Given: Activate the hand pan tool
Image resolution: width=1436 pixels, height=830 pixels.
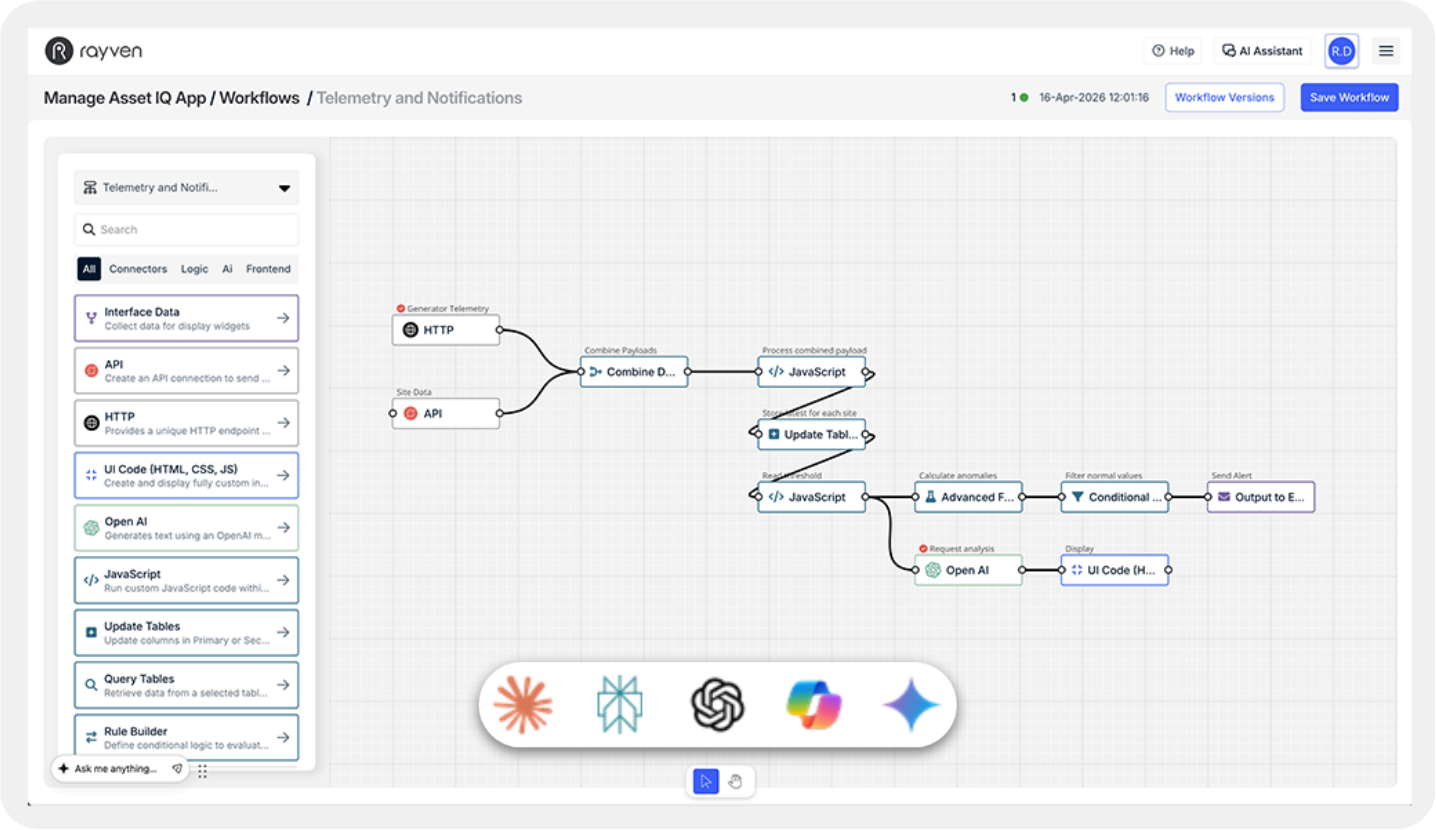Looking at the screenshot, I should click(735, 782).
